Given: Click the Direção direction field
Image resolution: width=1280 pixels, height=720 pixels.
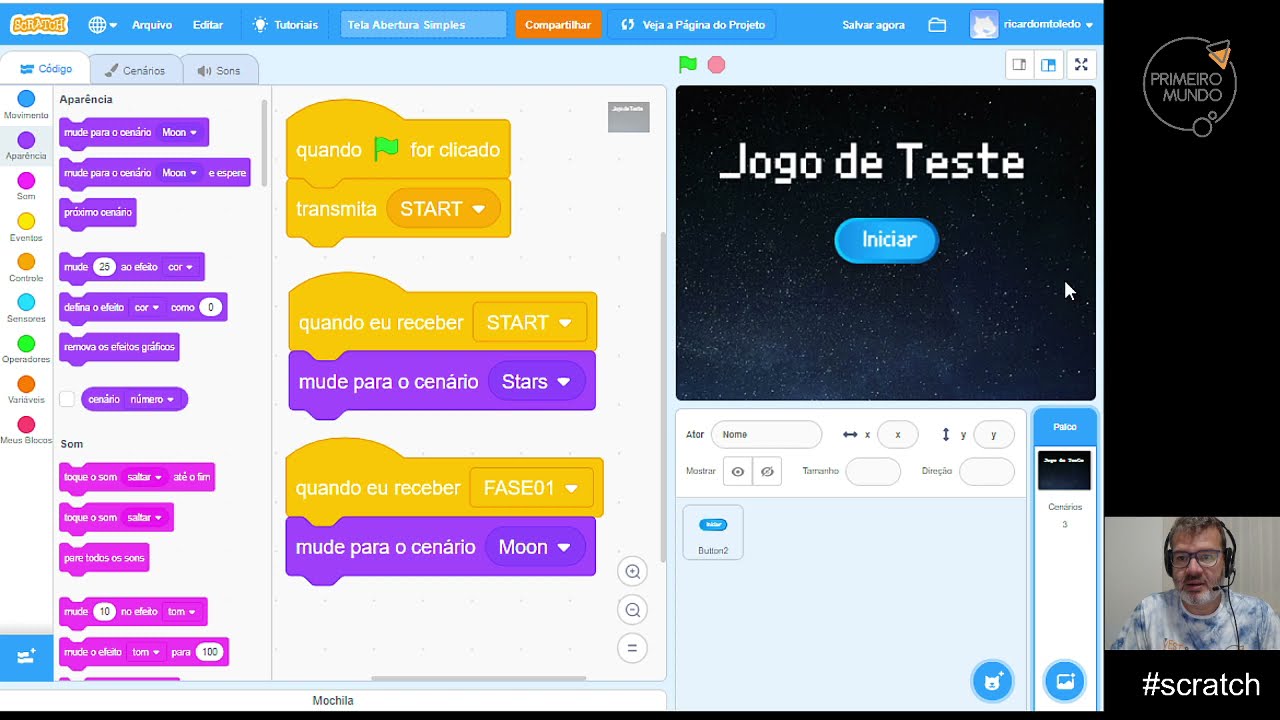Looking at the screenshot, I should click(x=987, y=471).
